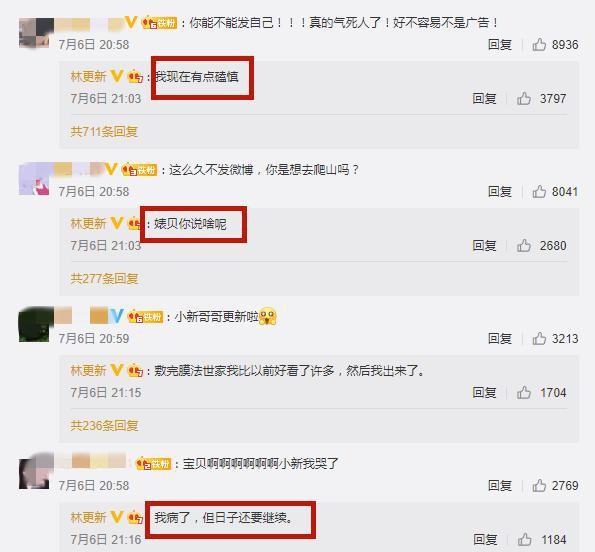Like the comment with 8936 likes
The height and width of the screenshot is (552, 595).
(539, 44)
